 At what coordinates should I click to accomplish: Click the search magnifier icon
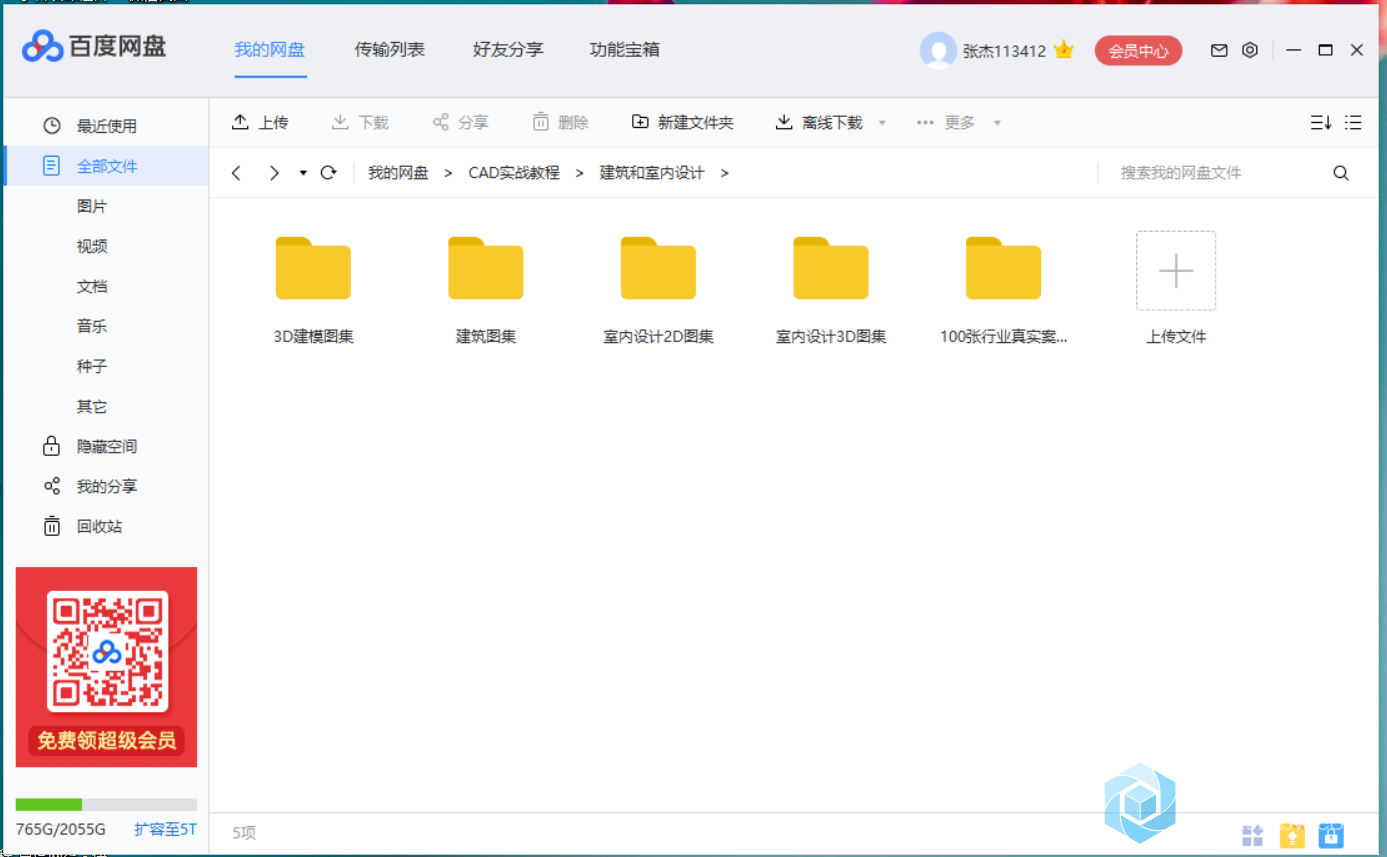1341,173
